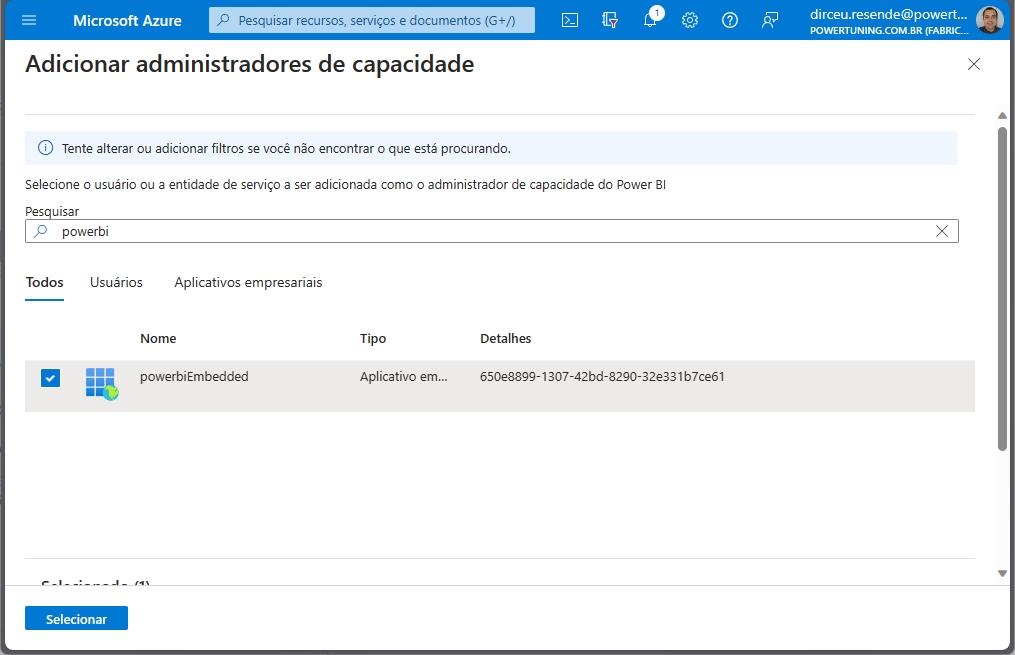
Task: Launch Cloud Shell from the top bar
Action: coord(570,20)
